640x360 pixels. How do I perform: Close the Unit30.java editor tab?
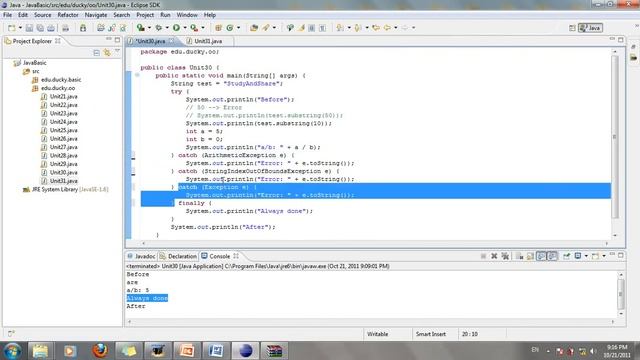pos(171,41)
